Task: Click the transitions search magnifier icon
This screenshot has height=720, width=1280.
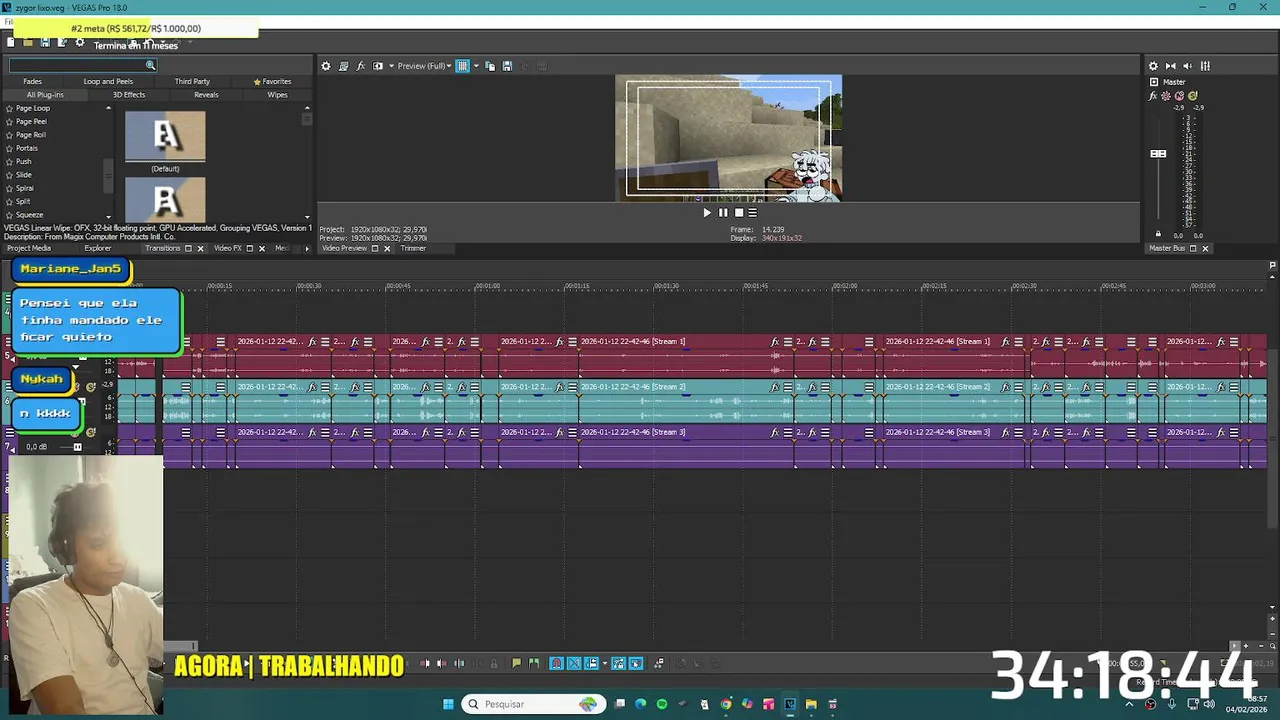Action: (x=150, y=66)
